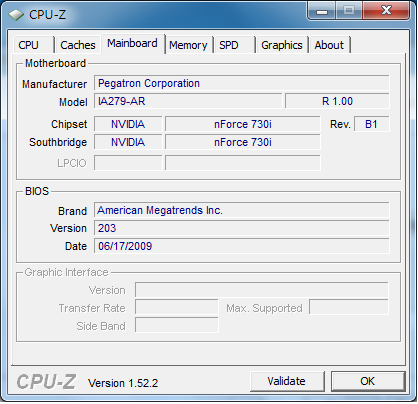This screenshot has height=404, width=418.
Task: Minimize the CPU-Z window
Action: click(x=321, y=11)
